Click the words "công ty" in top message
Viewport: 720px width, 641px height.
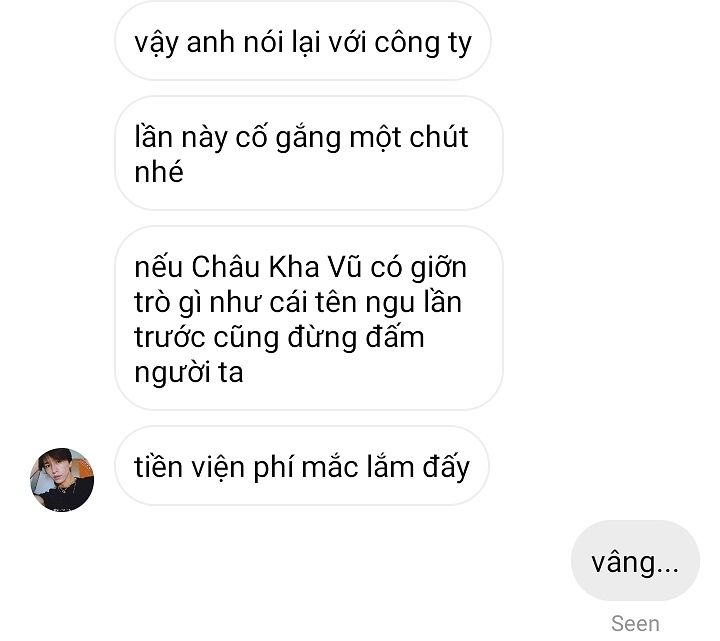pos(423,43)
